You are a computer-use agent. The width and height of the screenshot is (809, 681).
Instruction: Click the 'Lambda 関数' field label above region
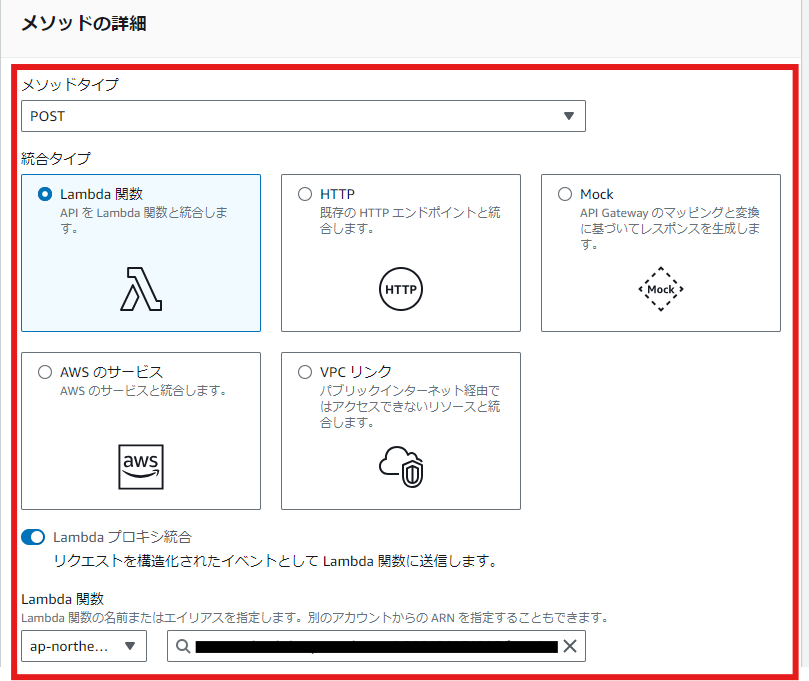pyautogui.click(x=62, y=599)
